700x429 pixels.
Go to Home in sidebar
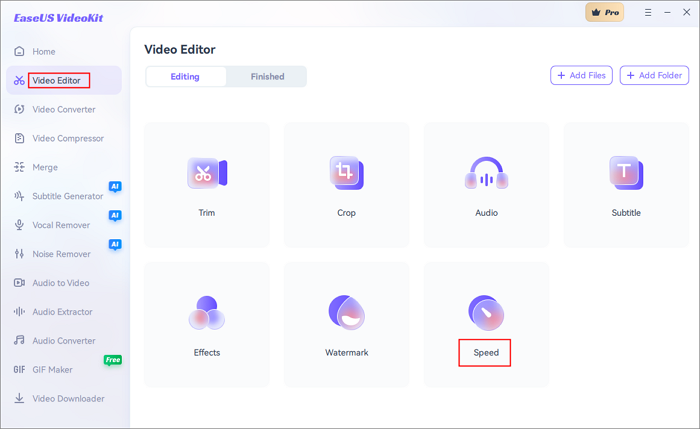coord(44,52)
